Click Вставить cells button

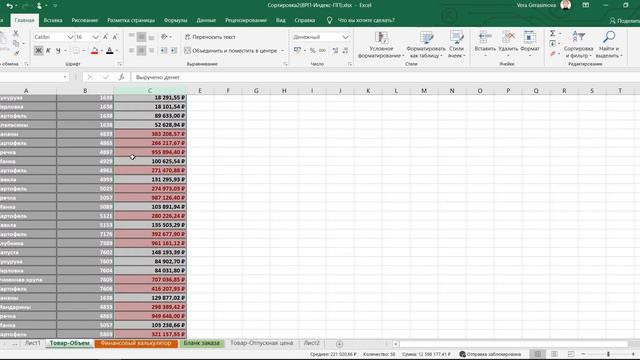485,43
